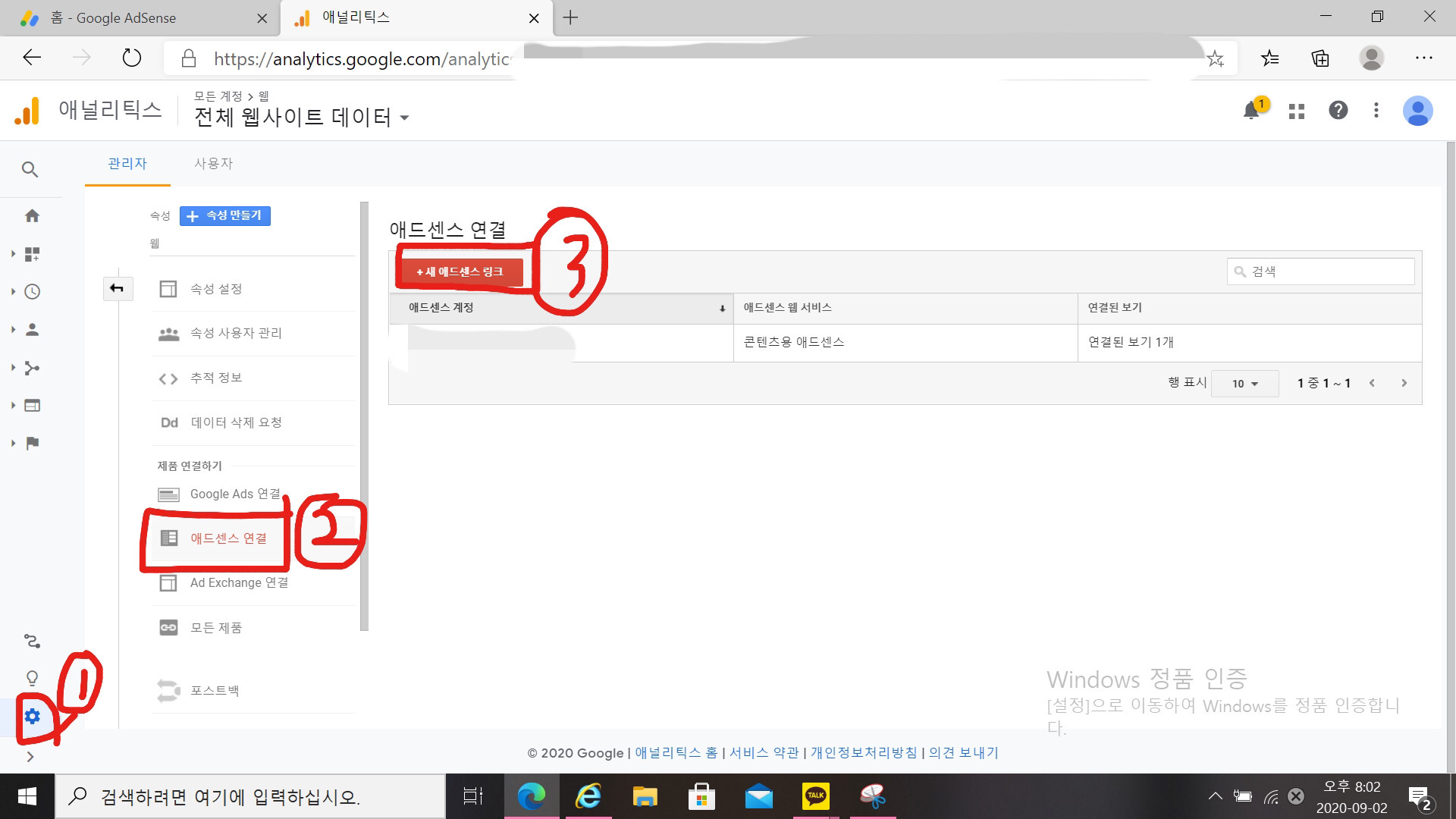Click the browser refresh button
Viewport: 1456px width, 819px height.
[132, 58]
